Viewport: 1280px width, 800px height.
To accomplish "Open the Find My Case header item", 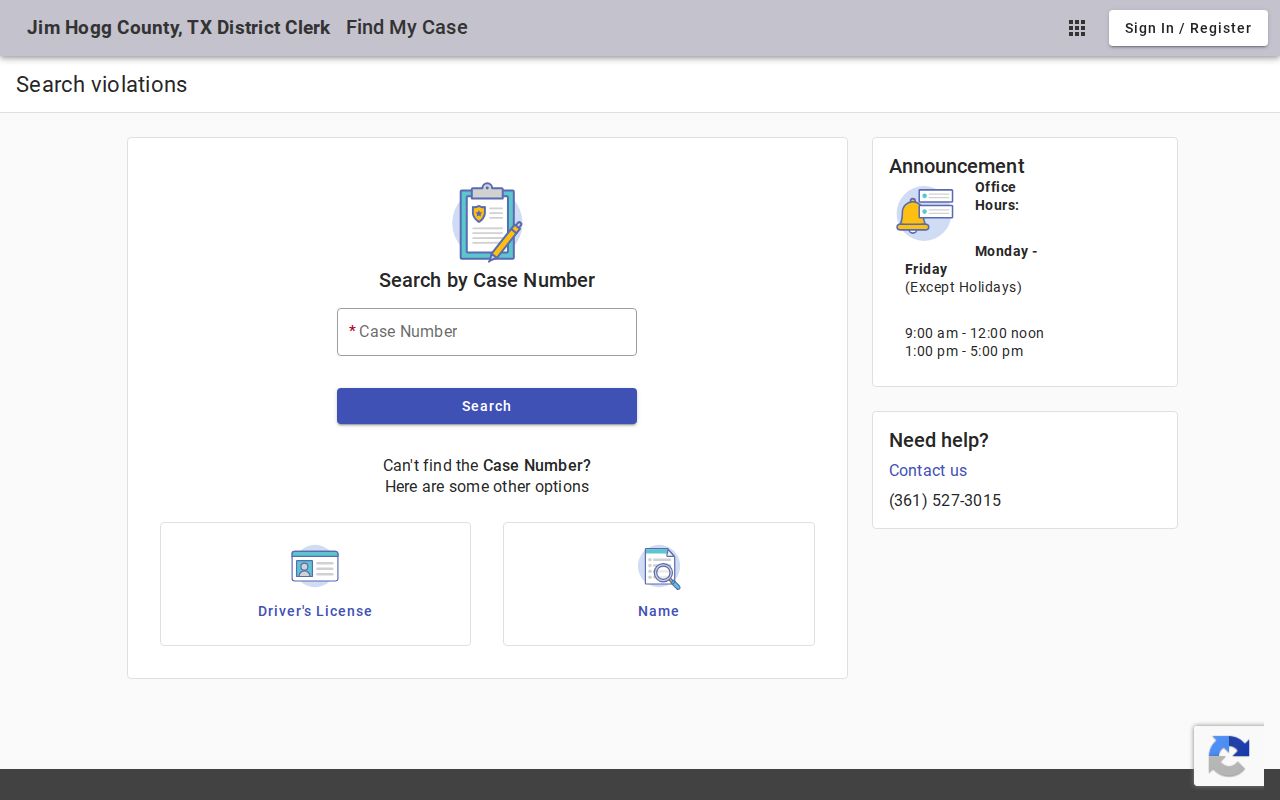I will 407,28.
